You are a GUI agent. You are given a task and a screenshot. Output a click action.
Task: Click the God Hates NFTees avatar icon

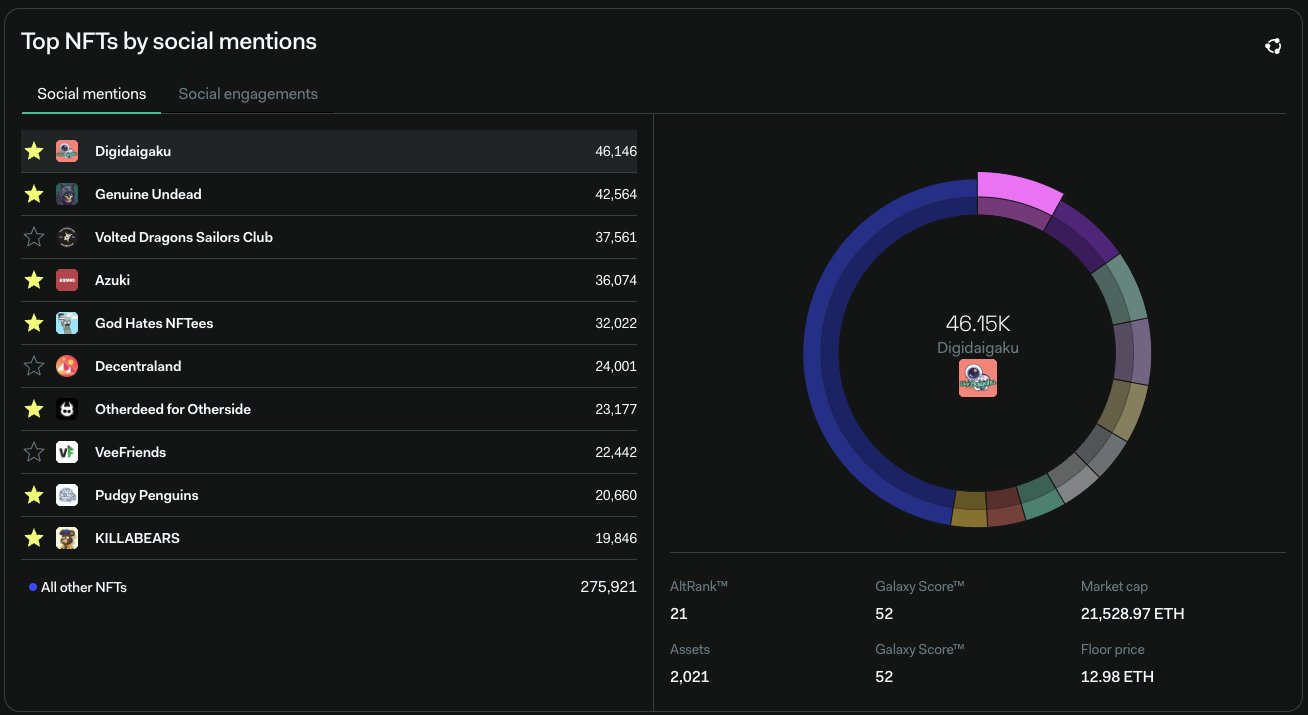[x=67, y=323]
